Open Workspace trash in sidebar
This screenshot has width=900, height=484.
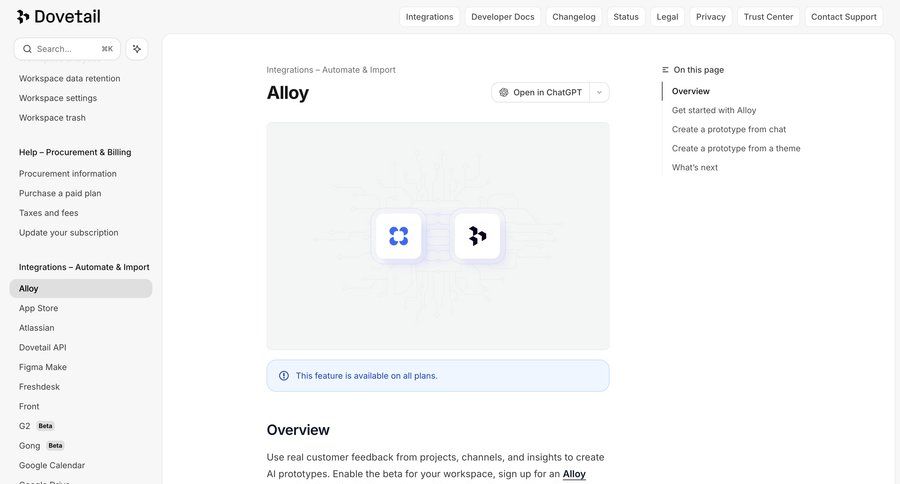point(52,118)
